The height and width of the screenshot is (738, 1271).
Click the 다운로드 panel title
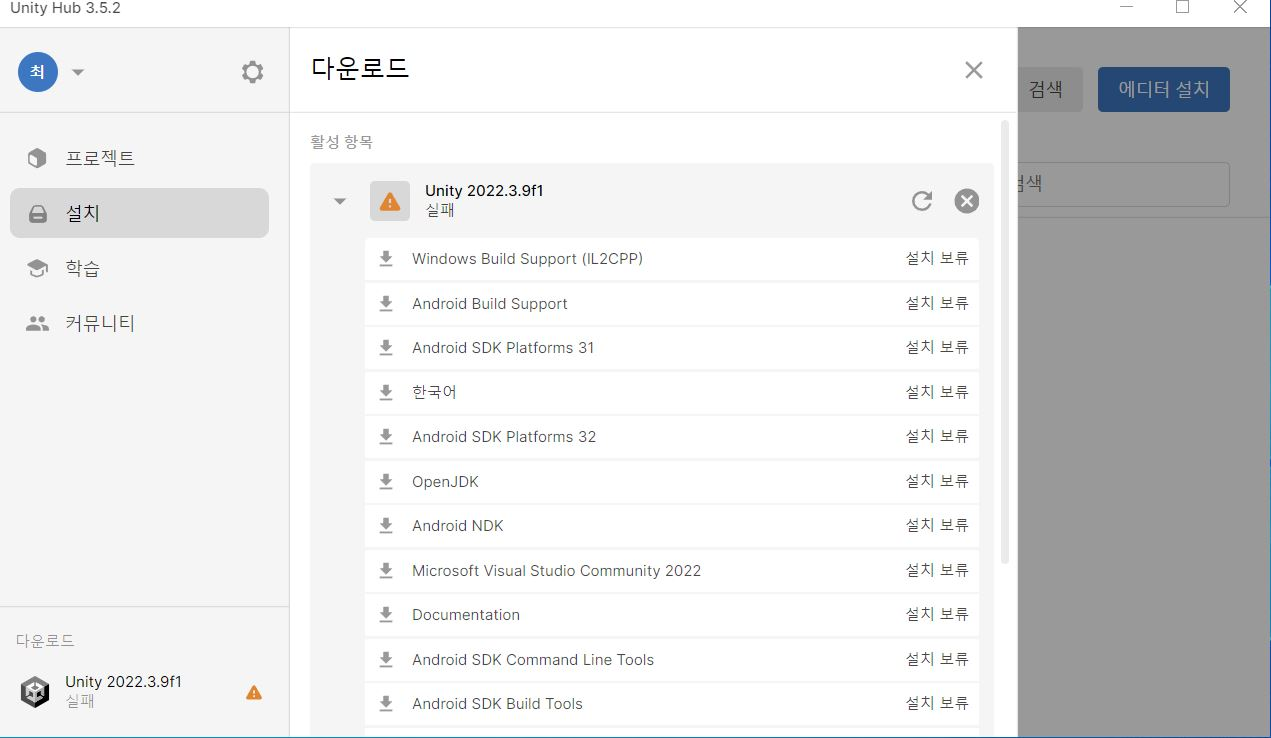click(360, 69)
